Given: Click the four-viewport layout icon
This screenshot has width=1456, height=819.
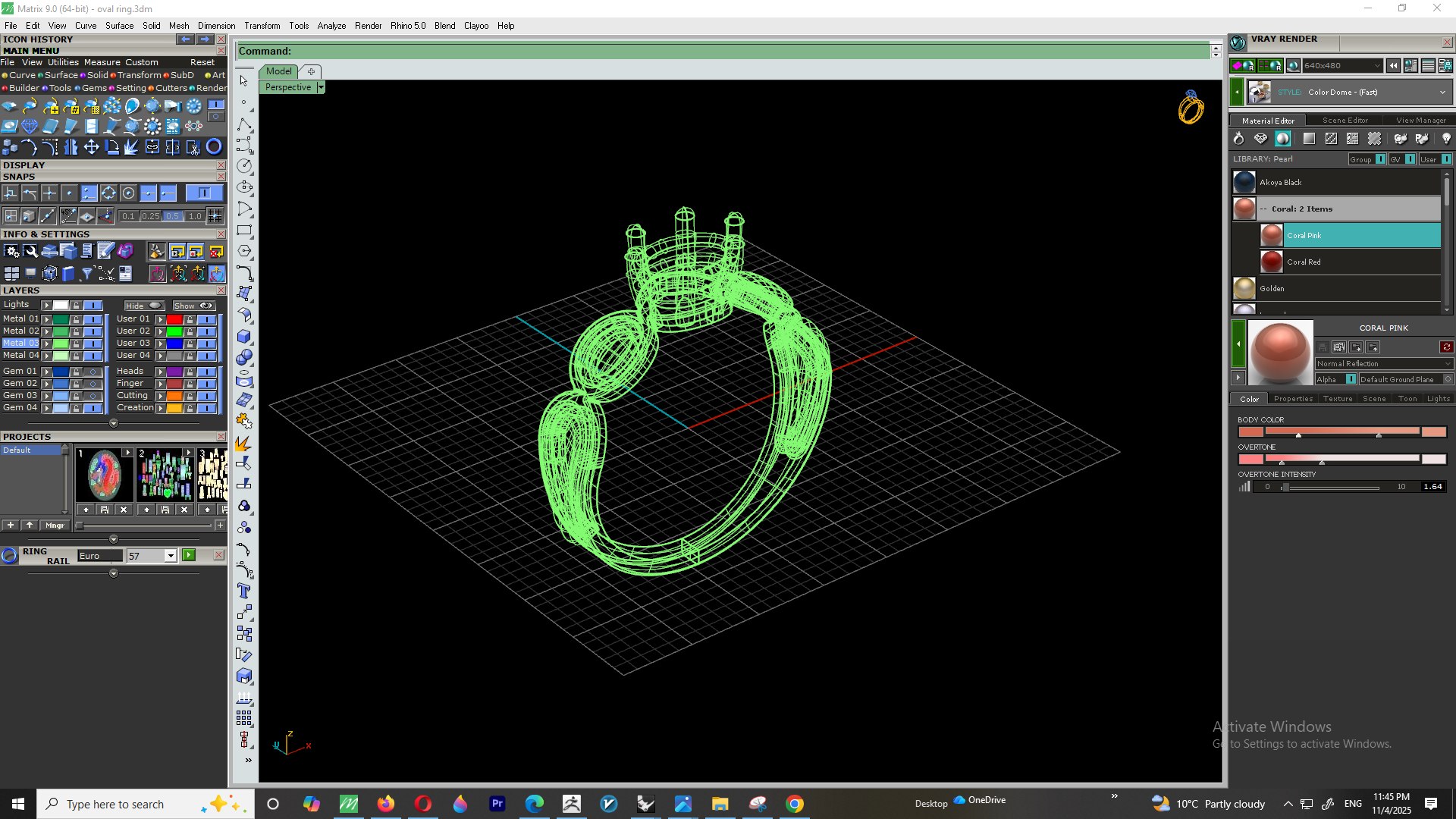Looking at the screenshot, I should 11,273.
